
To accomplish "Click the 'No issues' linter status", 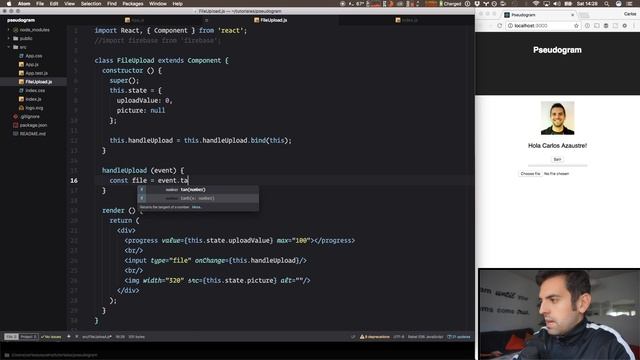I will [x=51, y=337].
